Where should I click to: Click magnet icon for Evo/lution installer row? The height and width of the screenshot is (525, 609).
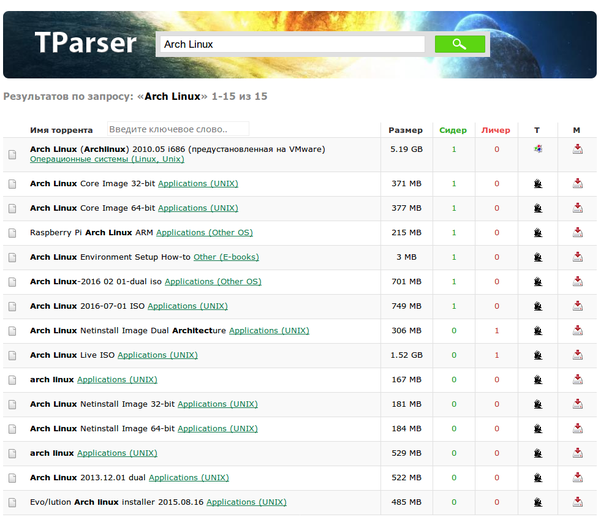coord(578,501)
